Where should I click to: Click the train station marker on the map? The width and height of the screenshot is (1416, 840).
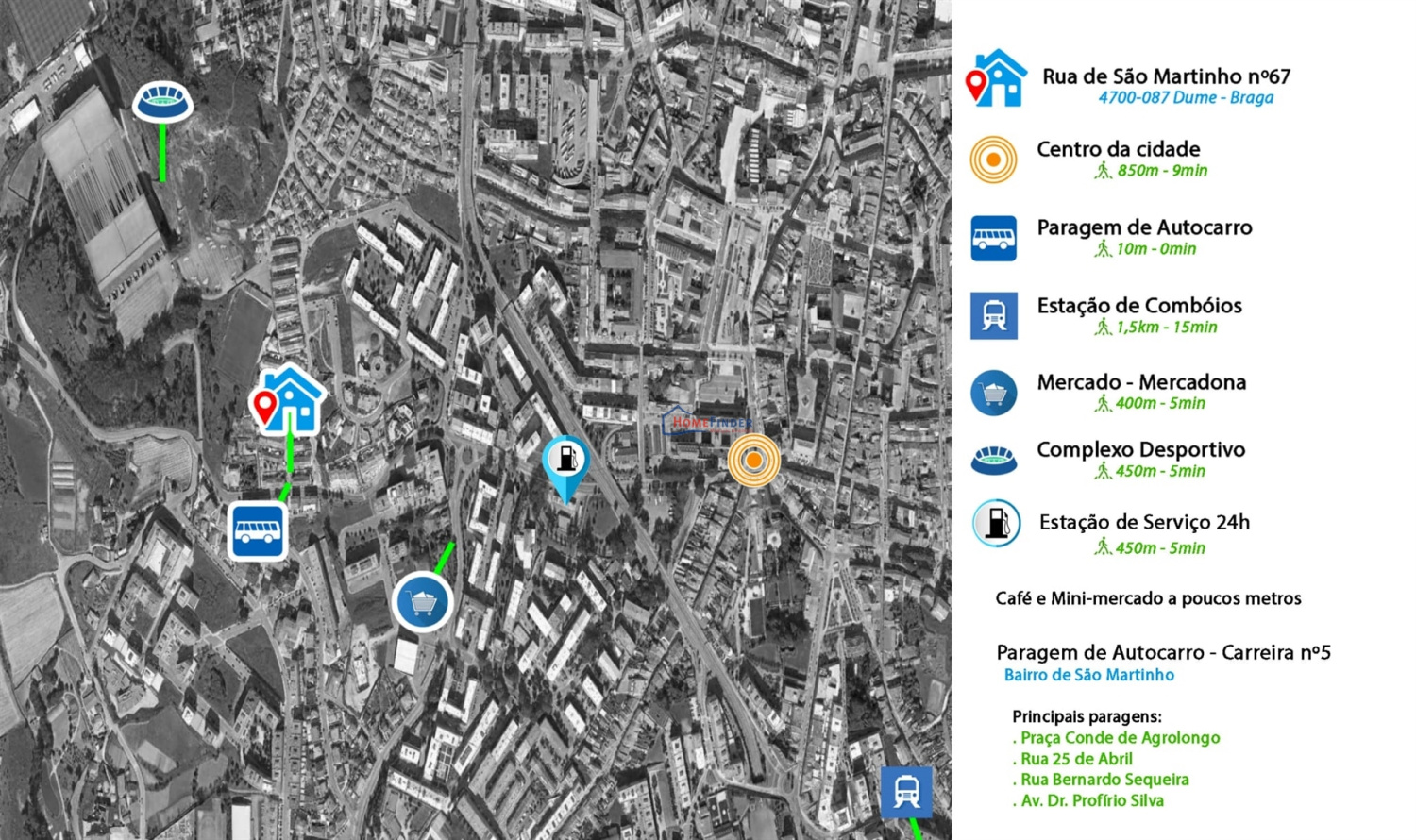[x=906, y=792]
